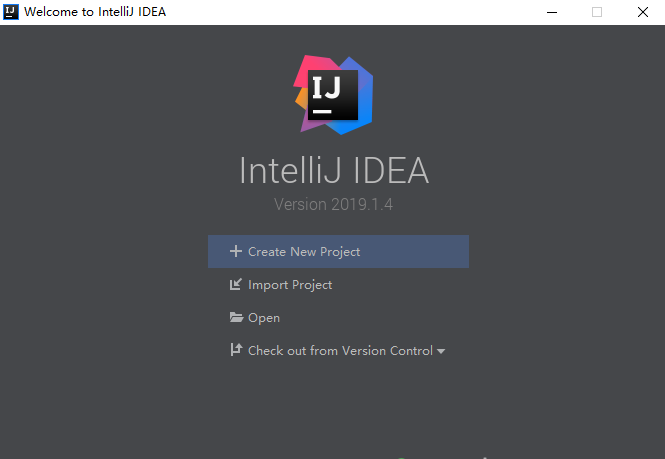Click the disabled maximize window button
The image size is (665, 459).
(x=597, y=12)
